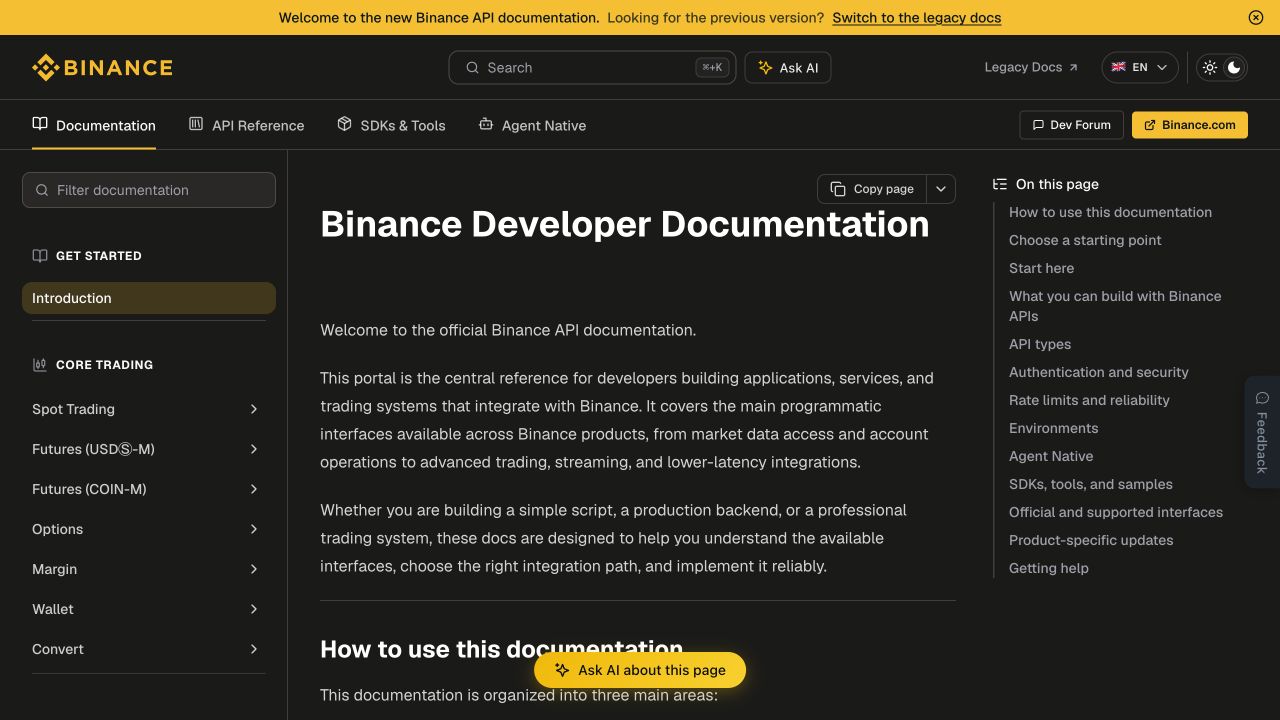Screen dimensions: 1280x720
Task: Open the Copy page options dropdown arrow
Action: [x=941, y=189]
